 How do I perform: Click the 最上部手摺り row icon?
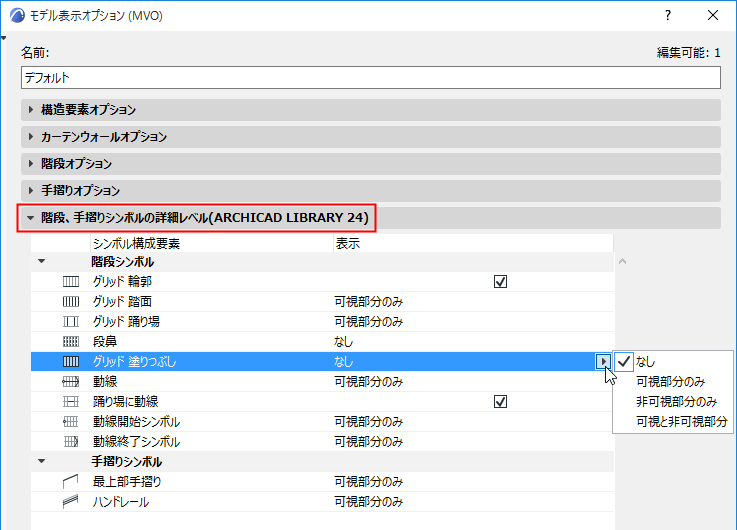[x=71, y=482]
